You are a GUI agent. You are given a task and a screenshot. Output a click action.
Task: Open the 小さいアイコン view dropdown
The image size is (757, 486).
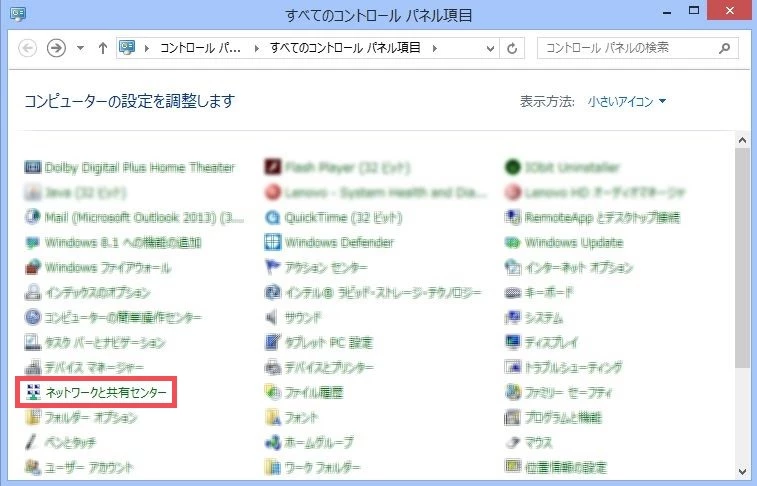[x=627, y=101]
